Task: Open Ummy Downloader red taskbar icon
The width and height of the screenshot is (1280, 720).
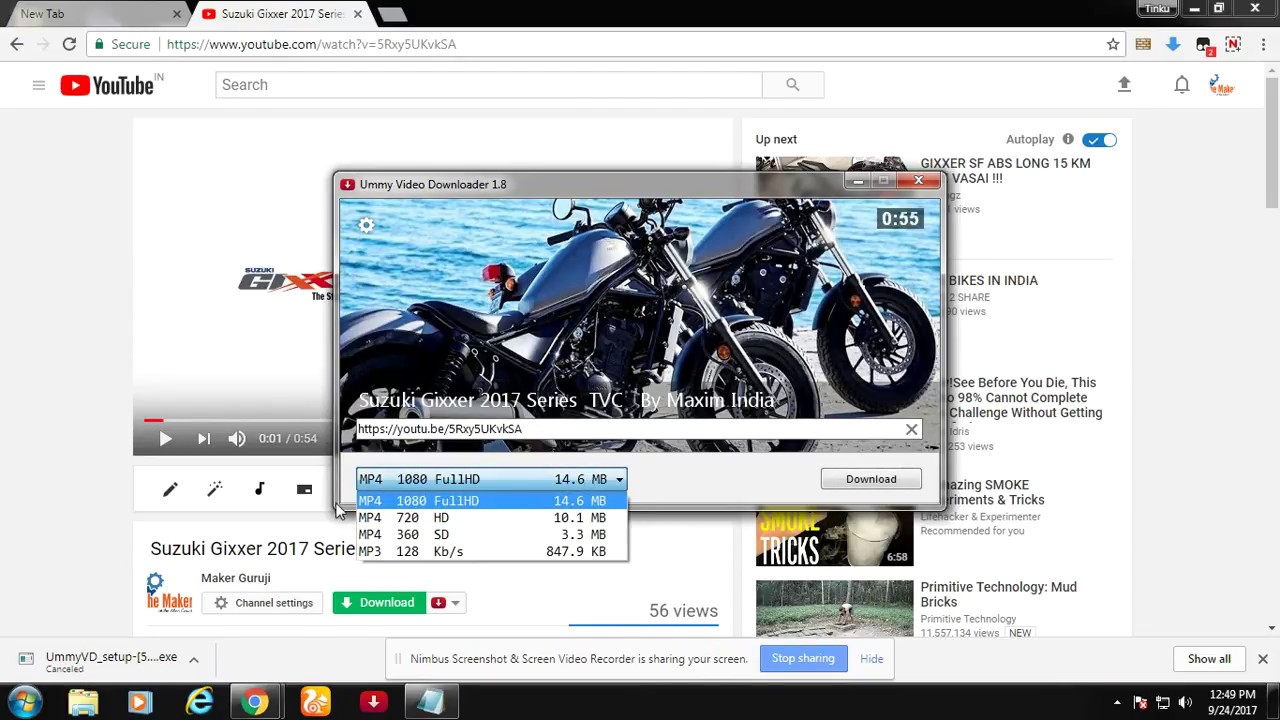Action: tap(374, 702)
